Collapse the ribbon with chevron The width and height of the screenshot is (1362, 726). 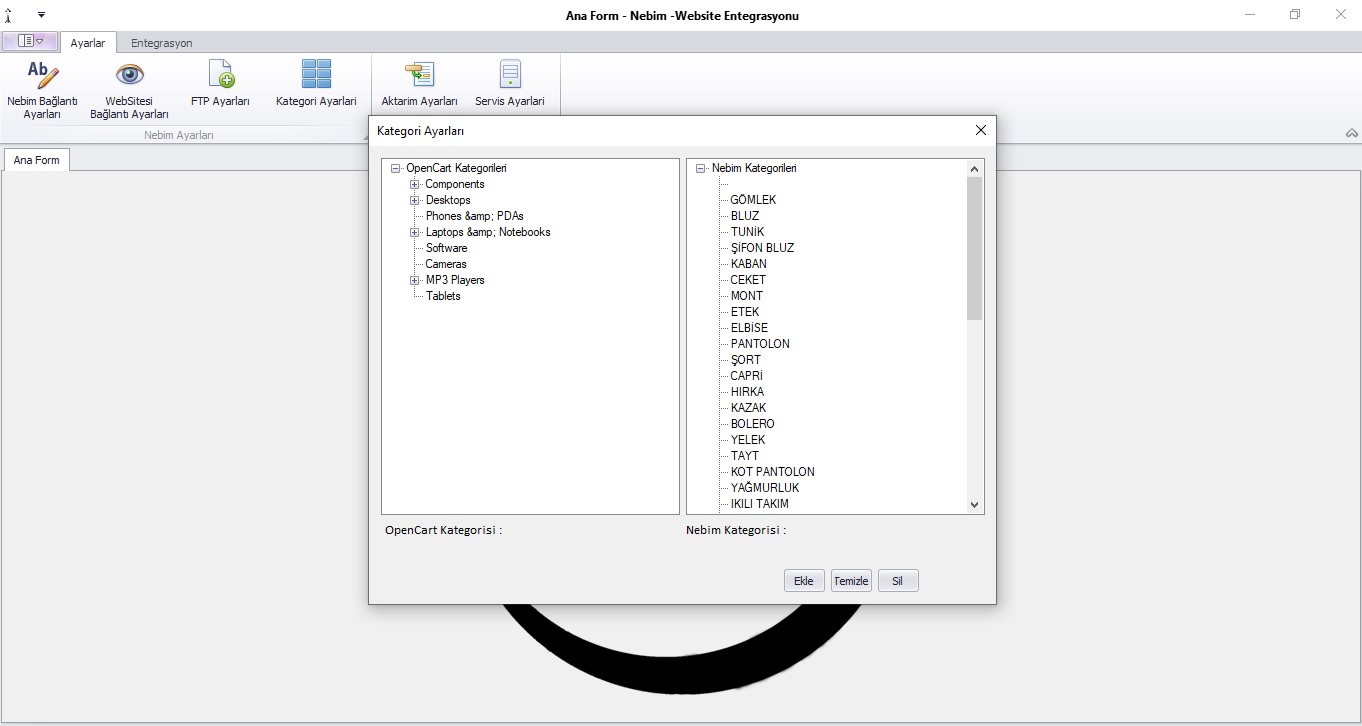click(1352, 133)
